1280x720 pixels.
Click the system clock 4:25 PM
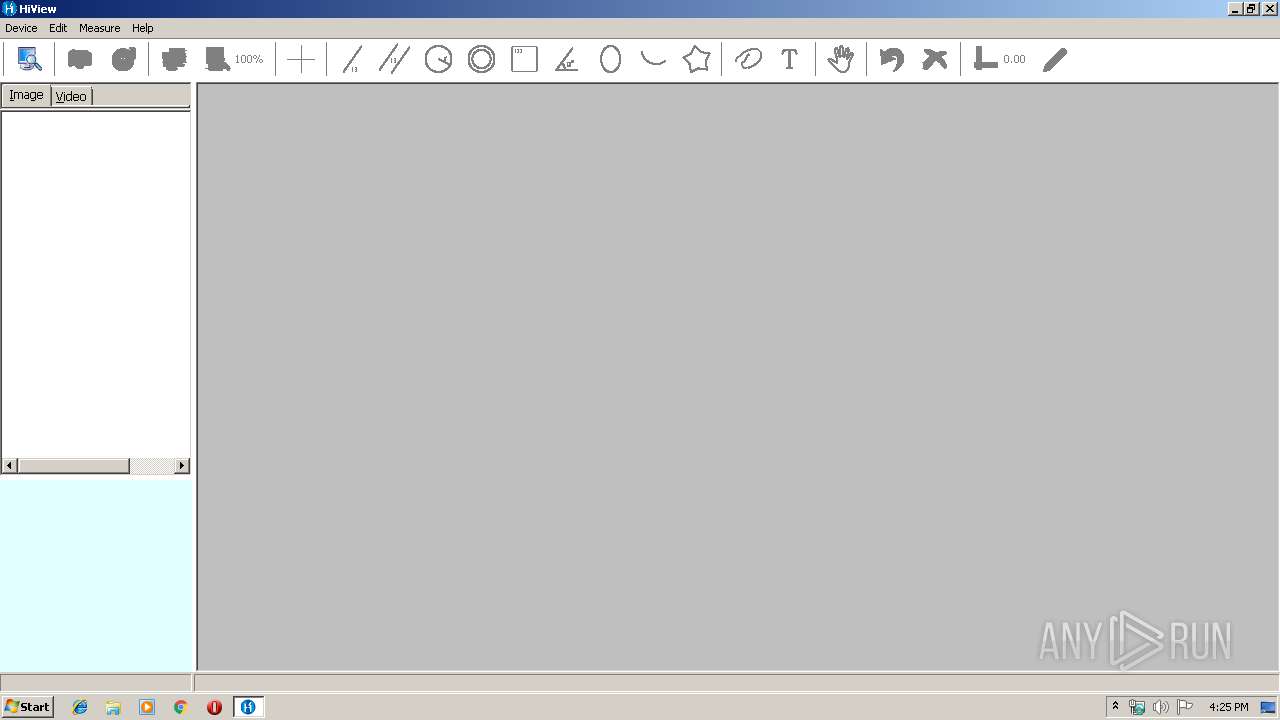(x=1228, y=707)
